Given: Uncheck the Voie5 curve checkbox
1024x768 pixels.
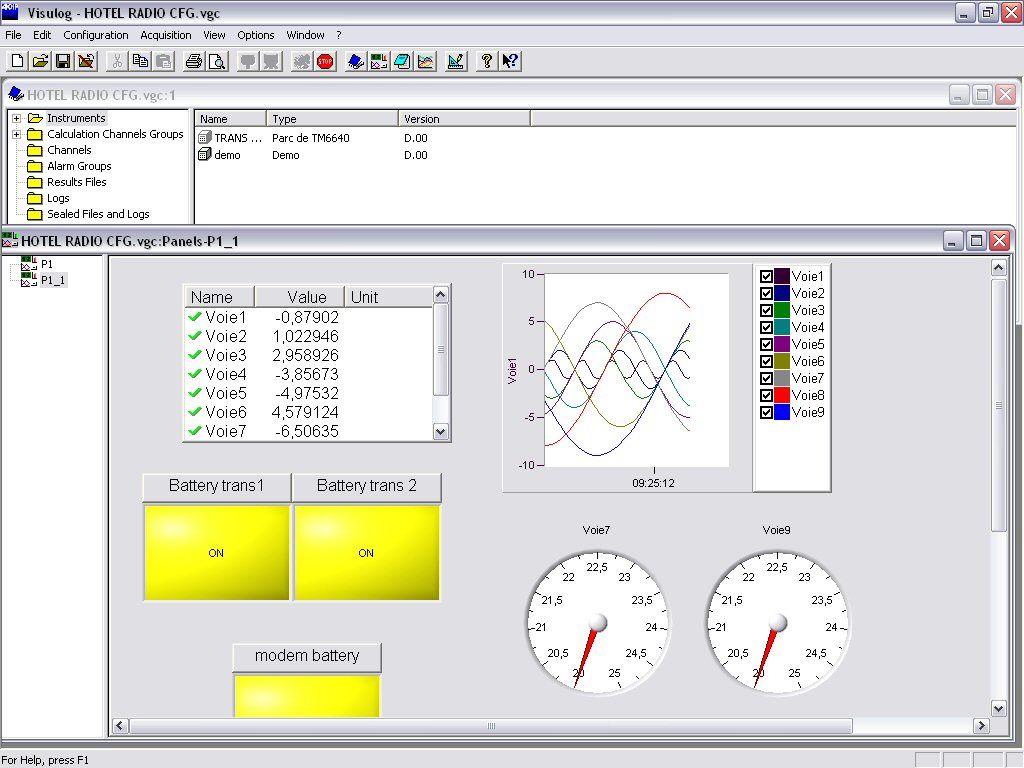Looking at the screenshot, I should pos(768,344).
